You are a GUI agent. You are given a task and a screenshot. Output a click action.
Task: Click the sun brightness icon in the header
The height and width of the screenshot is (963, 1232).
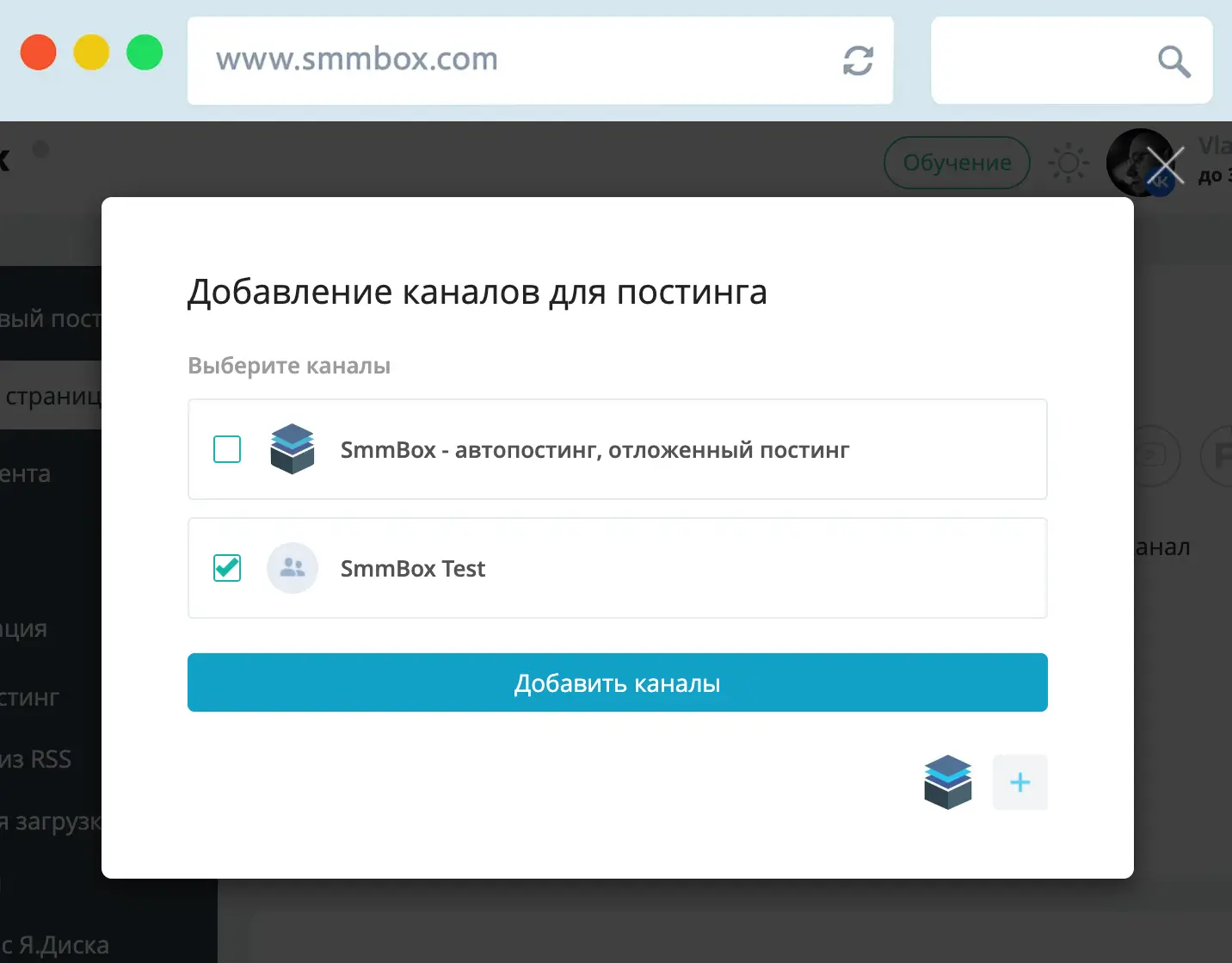click(1068, 163)
